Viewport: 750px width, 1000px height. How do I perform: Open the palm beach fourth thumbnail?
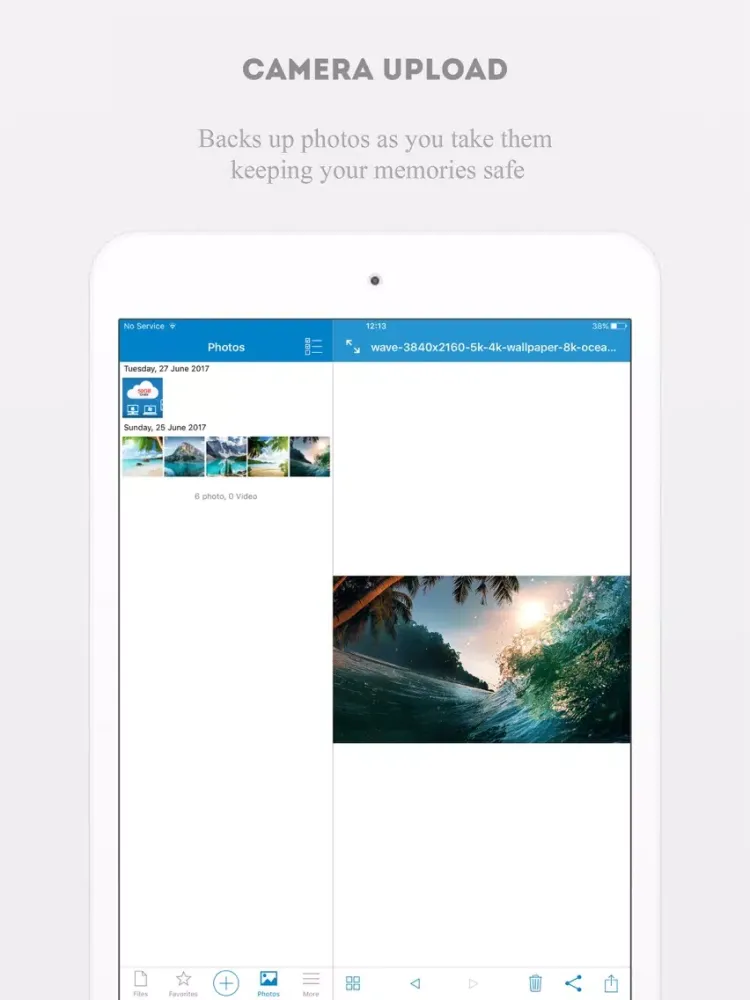[x=268, y=456]
